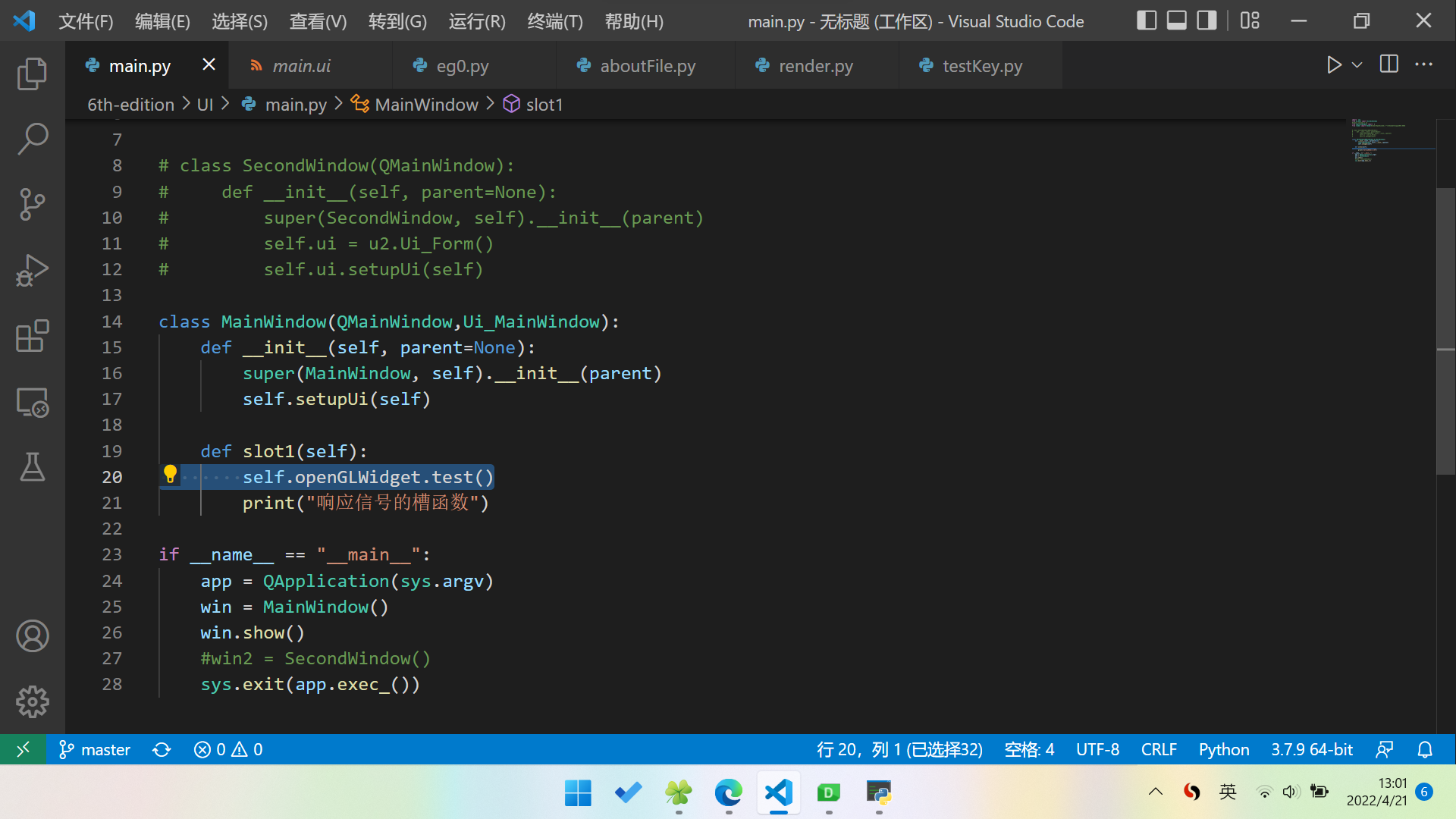Open Microsoft Edge from the taskbar
Screen dimensions: 1456x819
(728, 793)
